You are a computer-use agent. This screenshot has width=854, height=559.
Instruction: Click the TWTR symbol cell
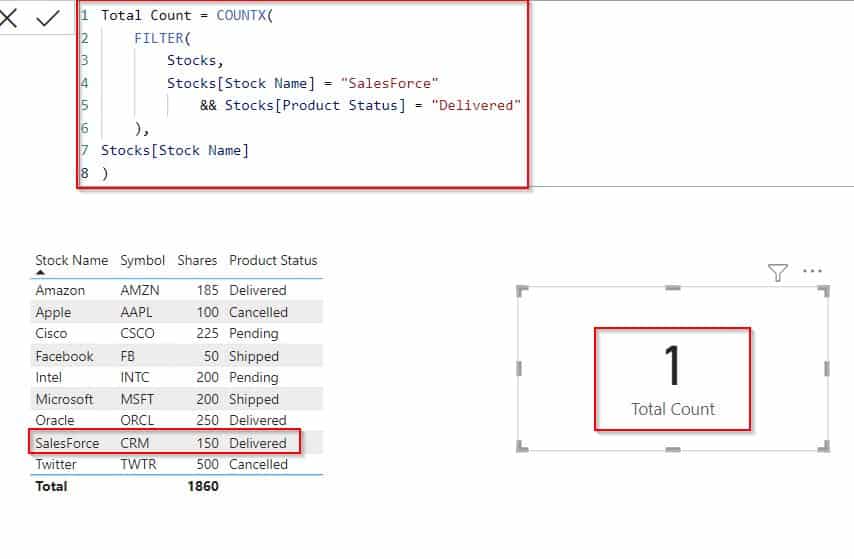tap(138, 464)
